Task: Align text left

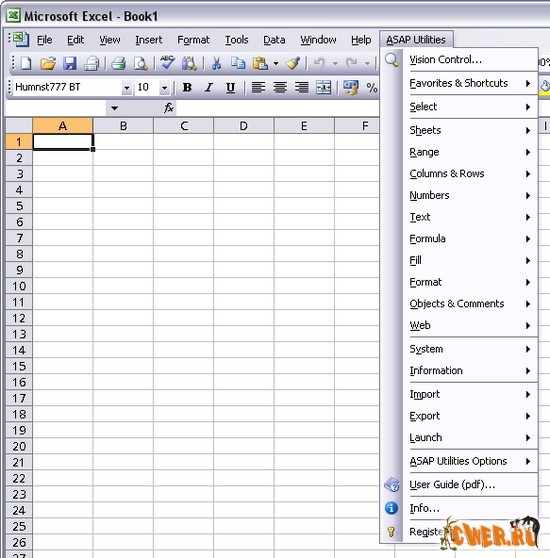Action: (x=258, y=87)
